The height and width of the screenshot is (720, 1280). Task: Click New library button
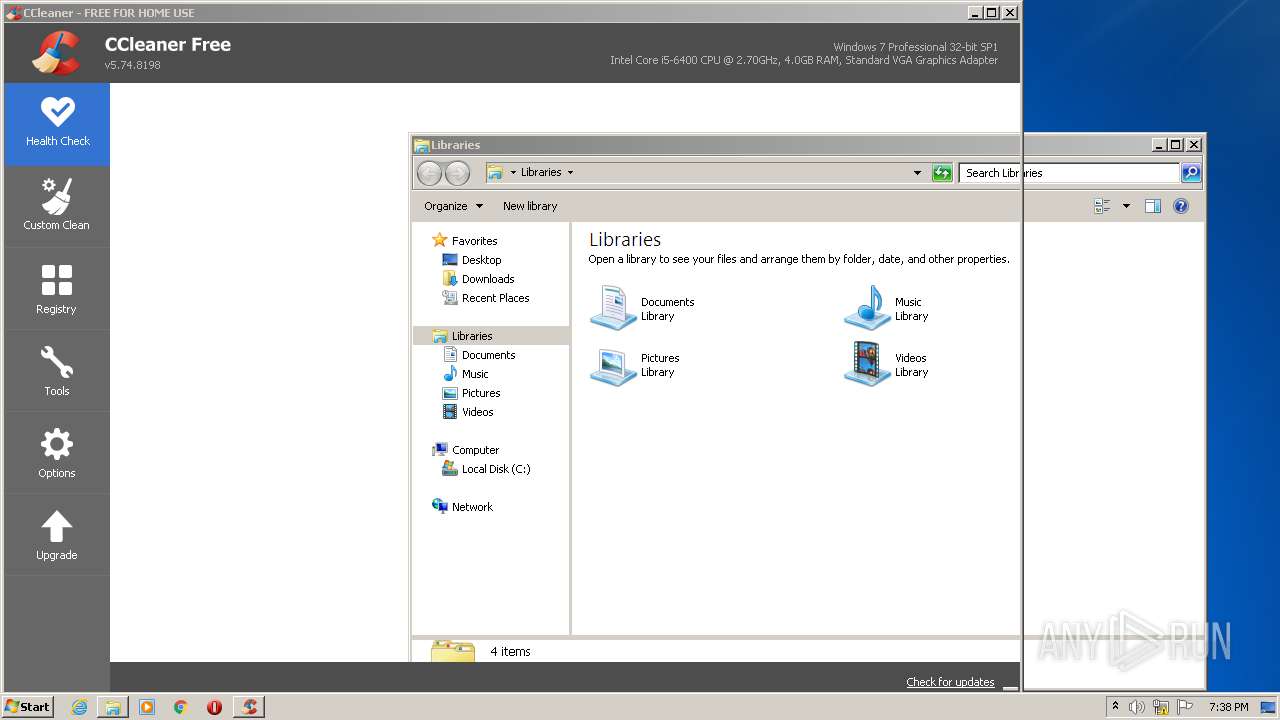pos(530,206)
